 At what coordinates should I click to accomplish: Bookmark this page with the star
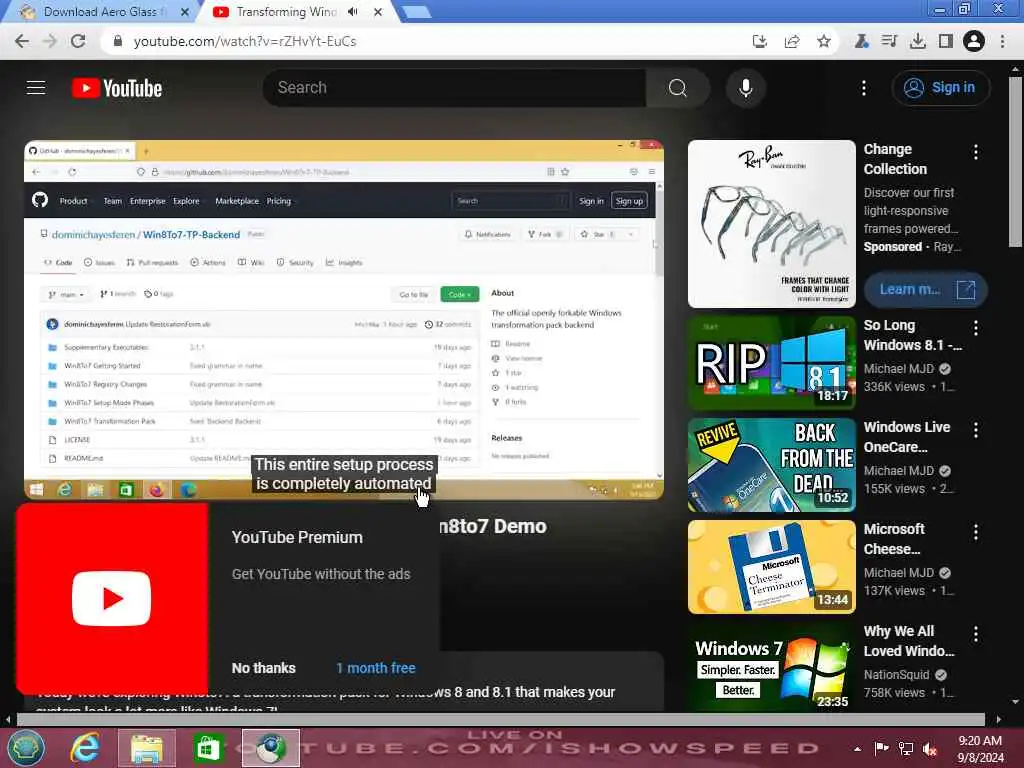pyautogui.click(x=824, y=41)
